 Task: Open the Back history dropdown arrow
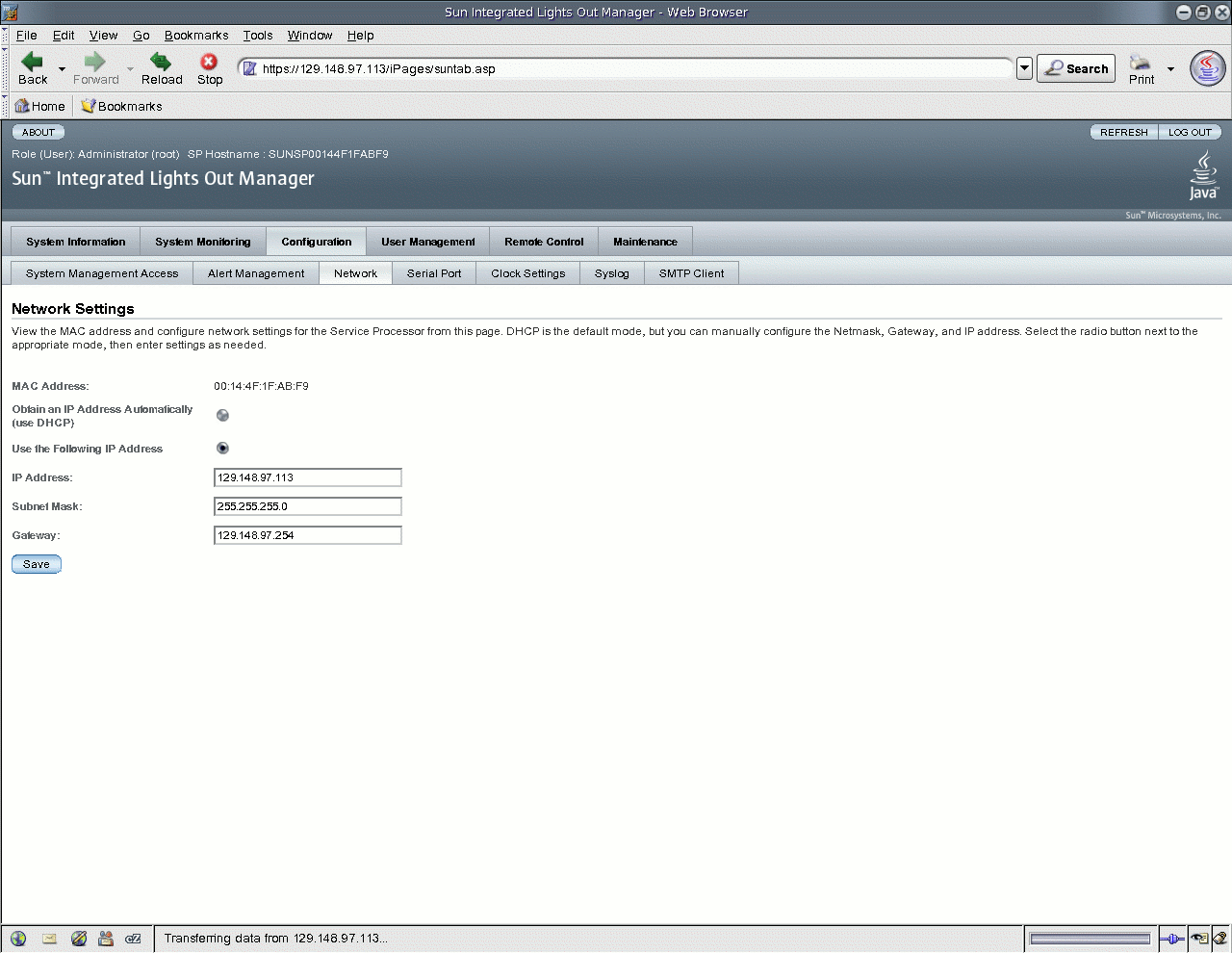[x=63, y=69]
